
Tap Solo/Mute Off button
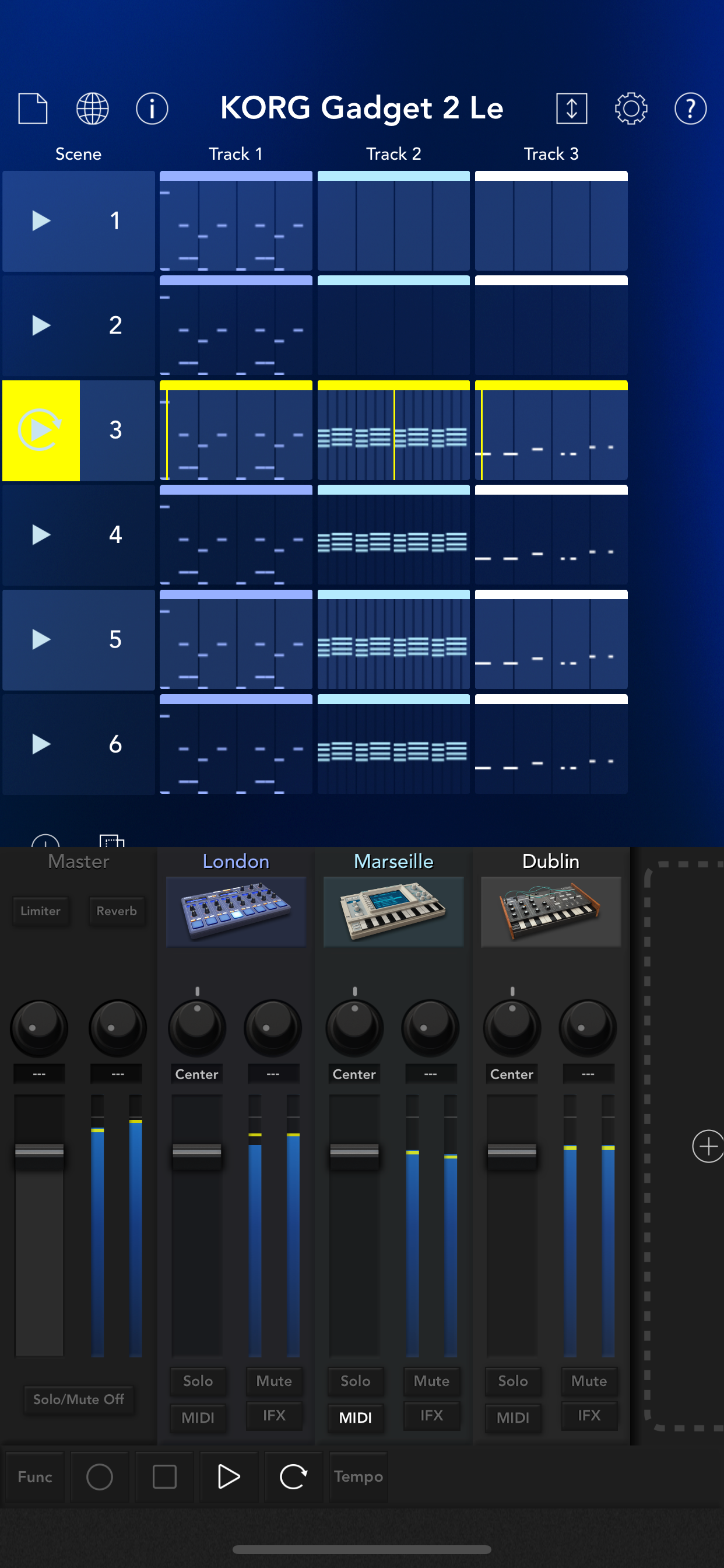tap(79, 1399)
